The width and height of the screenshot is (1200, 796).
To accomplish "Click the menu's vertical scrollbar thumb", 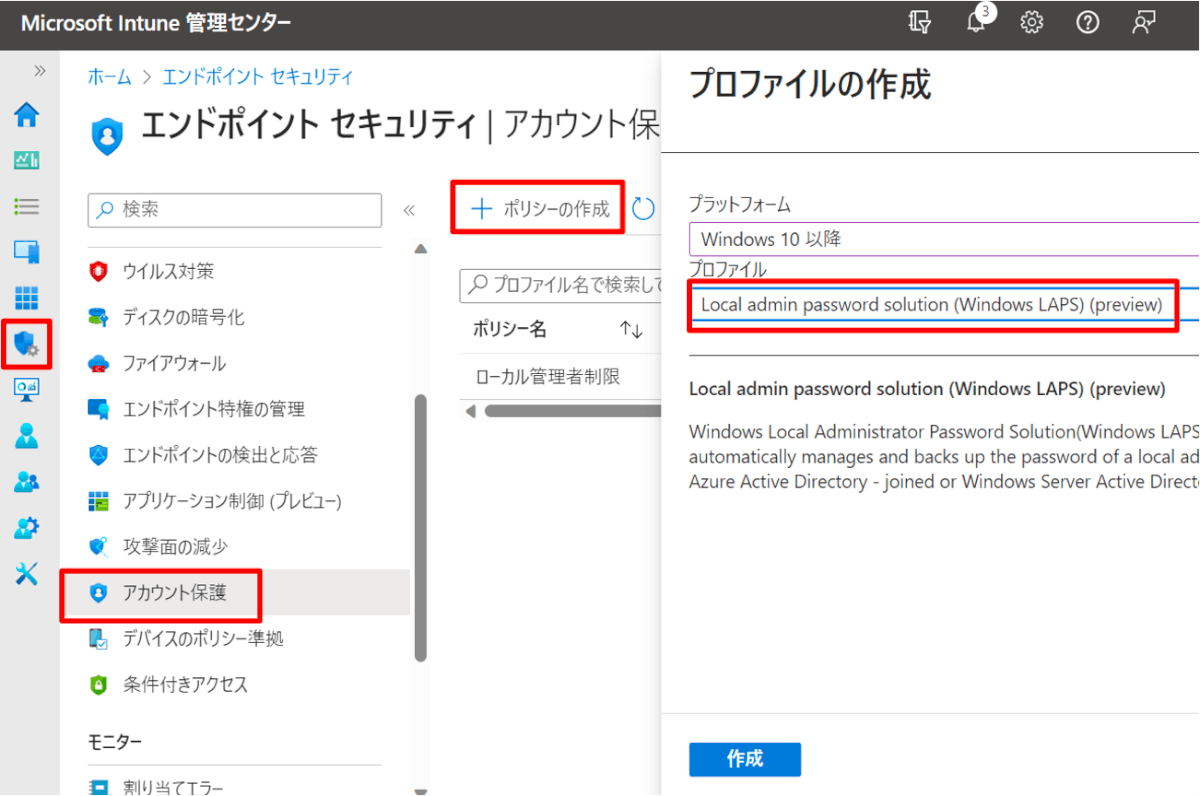I will [421, 527].
